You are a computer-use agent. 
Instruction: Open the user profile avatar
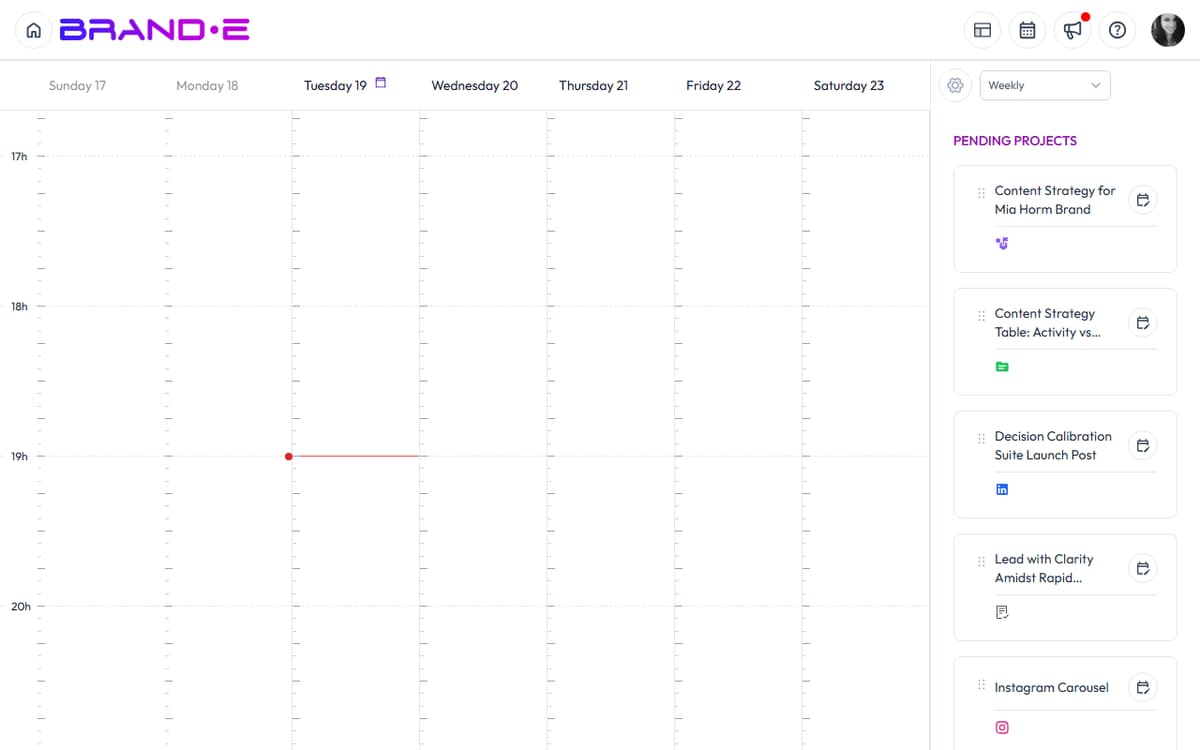point(1167,30)
